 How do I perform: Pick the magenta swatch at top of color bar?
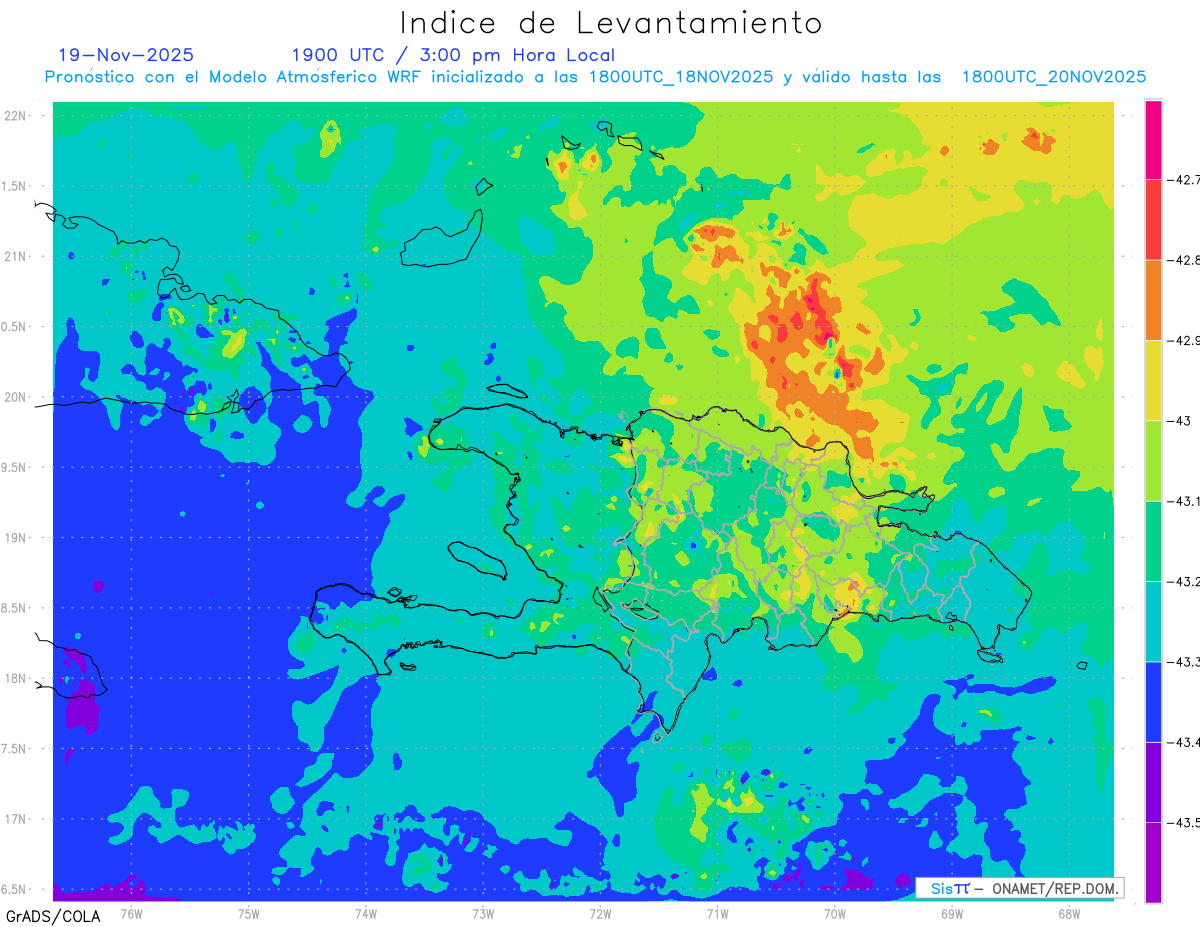click(1153, 140)
